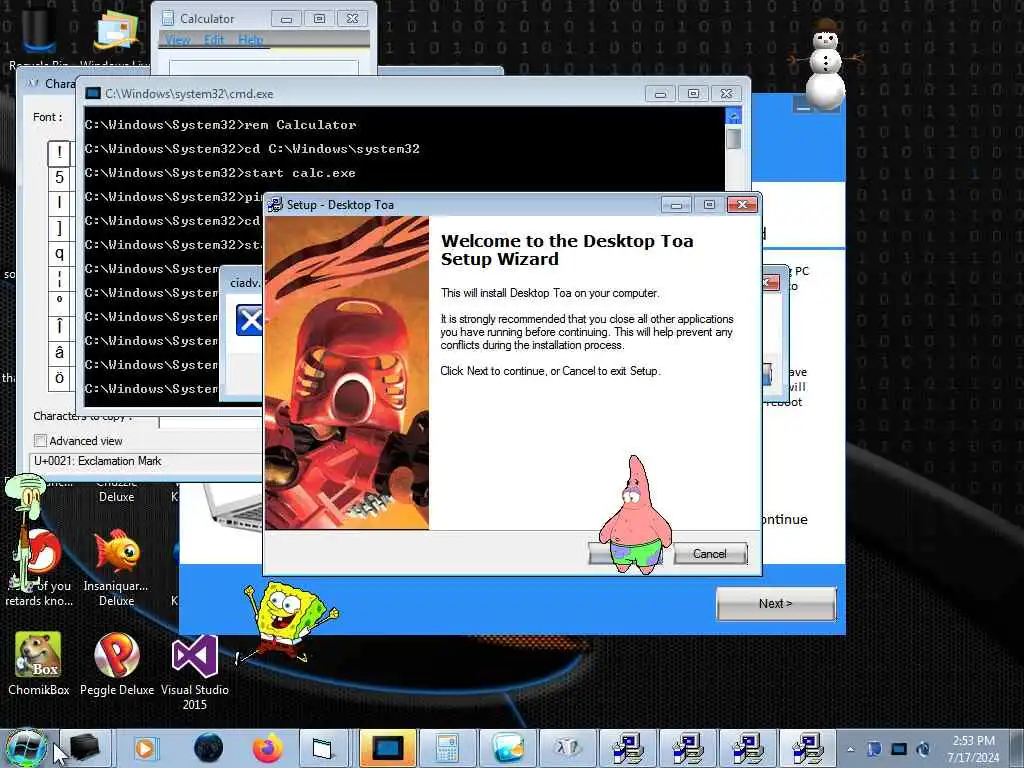Select the exclamation mark cell in Character Map
Image resolution: width=1024 pixels, height=768 pixels.
coord(59,153)
